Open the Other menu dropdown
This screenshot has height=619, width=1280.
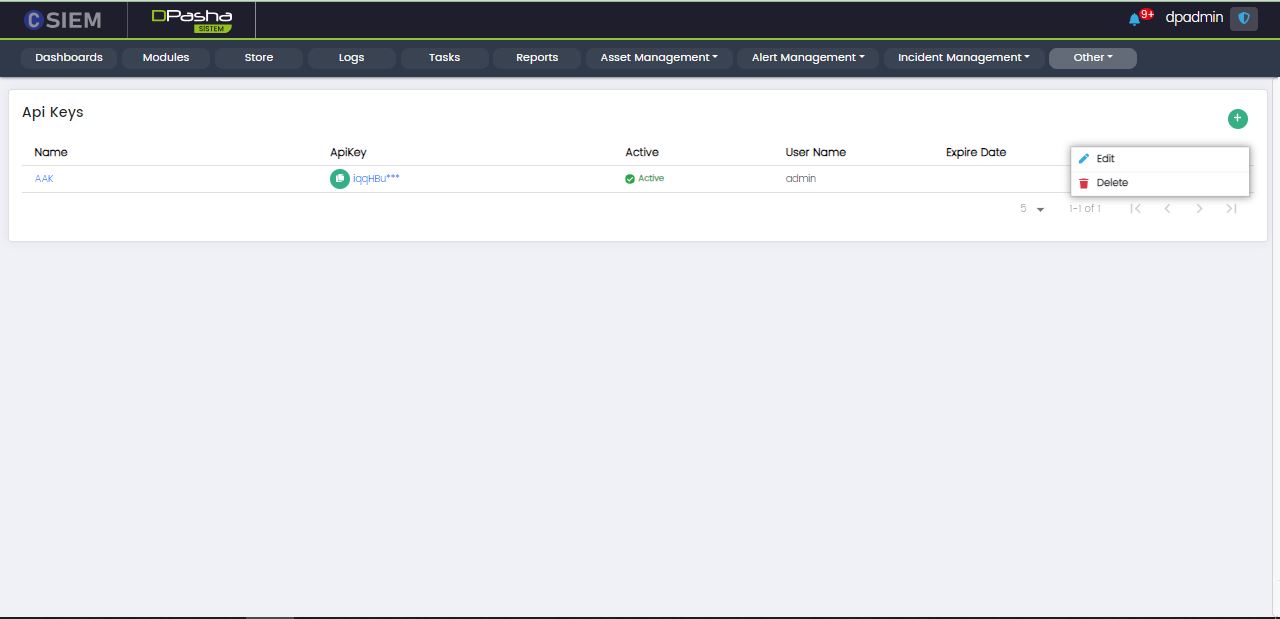pyautogui.click(x=1092, y=58)
